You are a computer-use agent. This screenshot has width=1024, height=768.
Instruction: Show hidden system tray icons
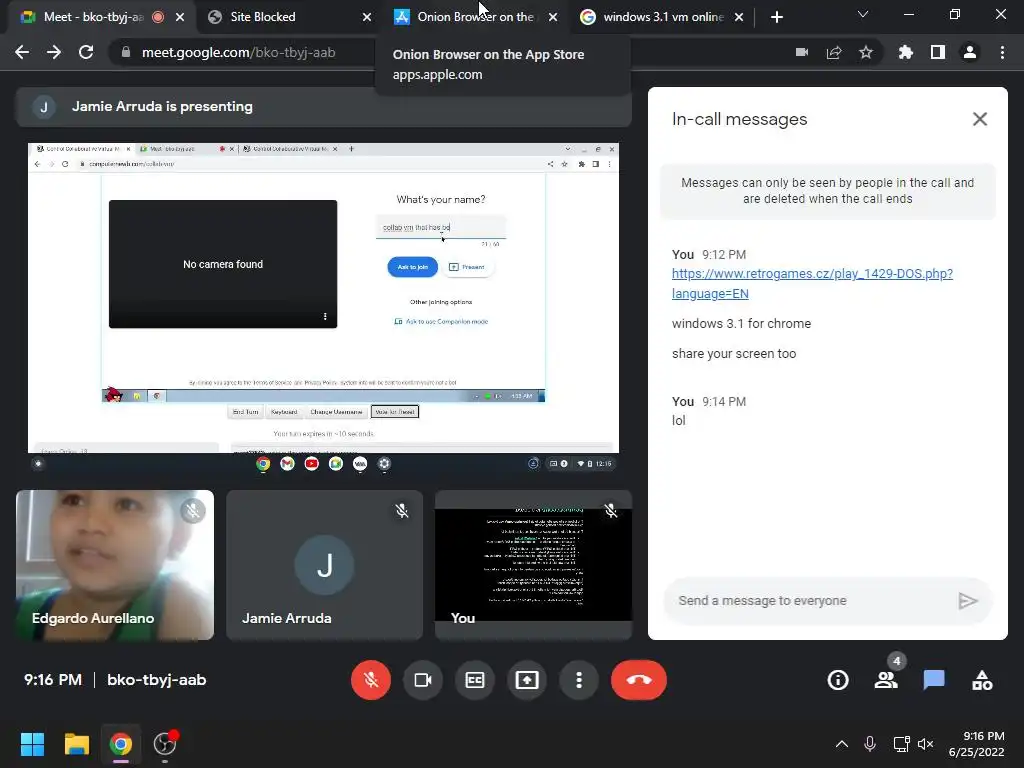842,744
